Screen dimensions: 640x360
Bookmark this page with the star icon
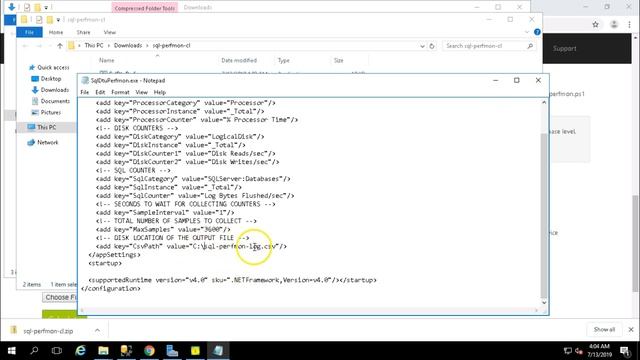point(596,24)
